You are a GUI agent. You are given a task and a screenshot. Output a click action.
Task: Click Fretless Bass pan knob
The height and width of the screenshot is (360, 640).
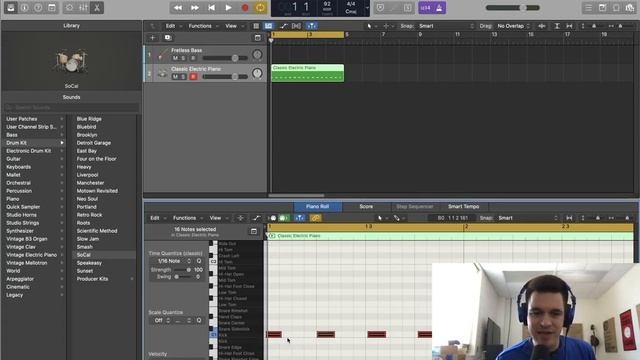257,55
